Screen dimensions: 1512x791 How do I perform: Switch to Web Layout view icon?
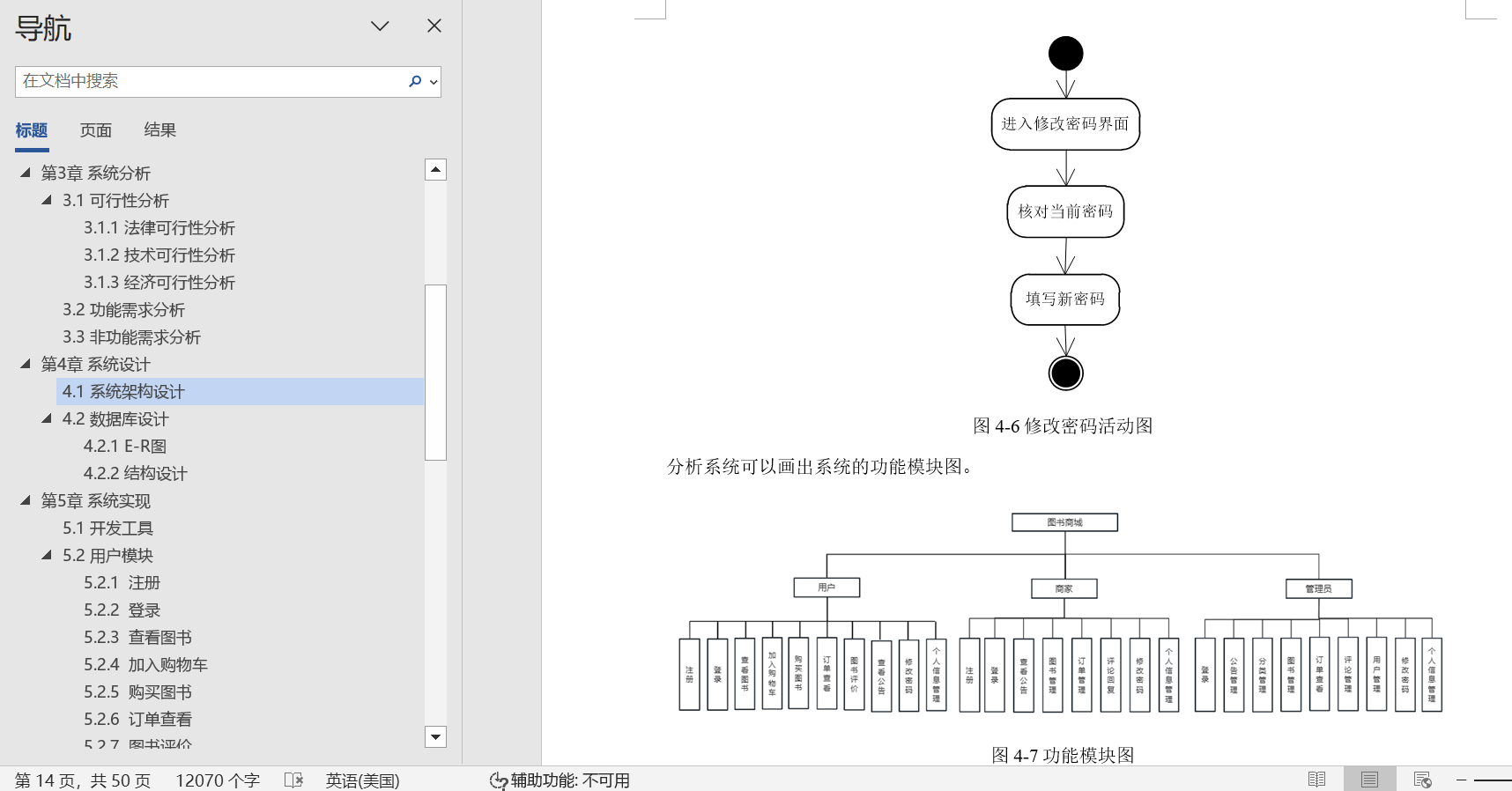click(1422, 780)
